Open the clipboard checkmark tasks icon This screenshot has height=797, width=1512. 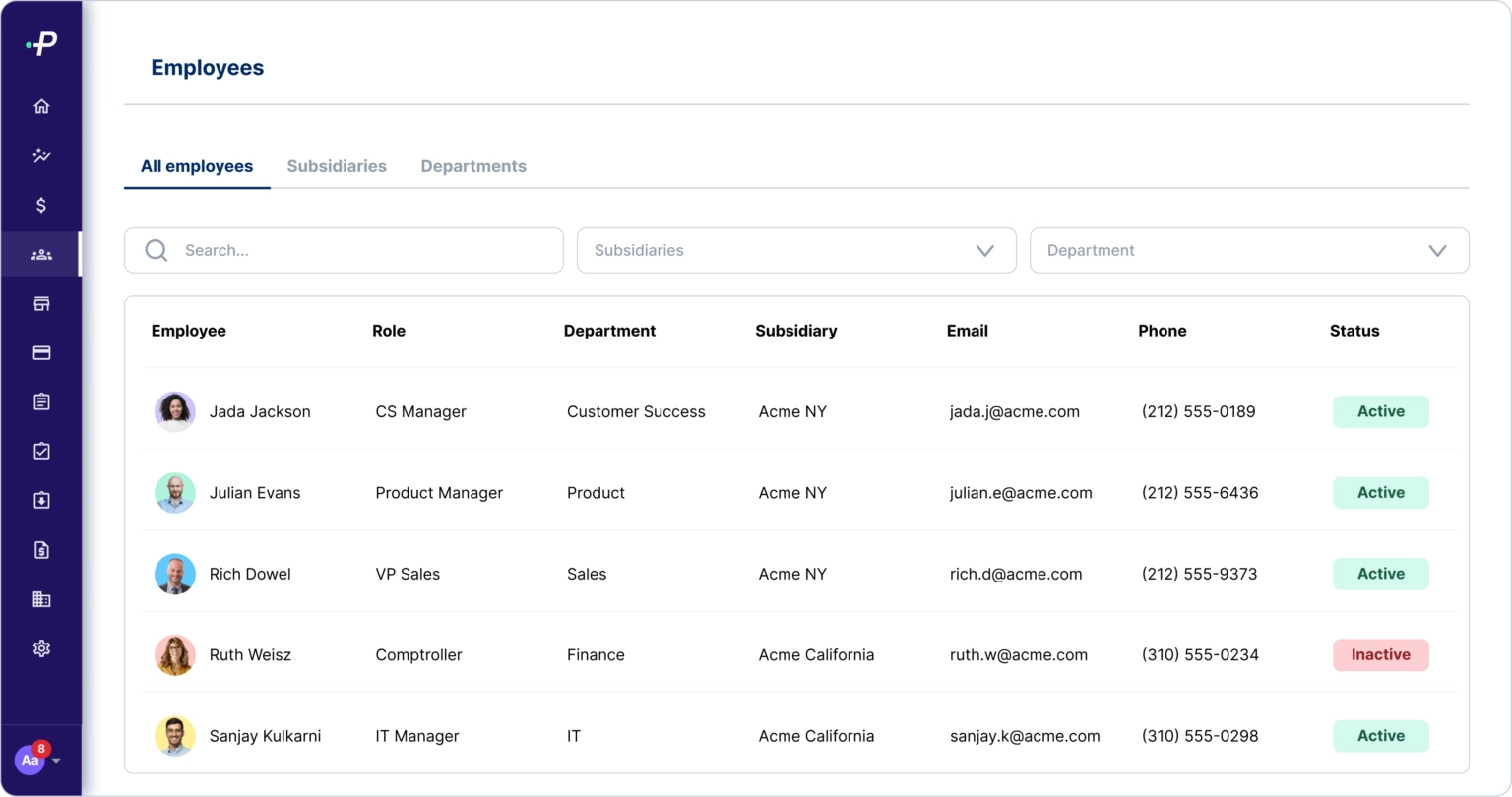point(41,452)
